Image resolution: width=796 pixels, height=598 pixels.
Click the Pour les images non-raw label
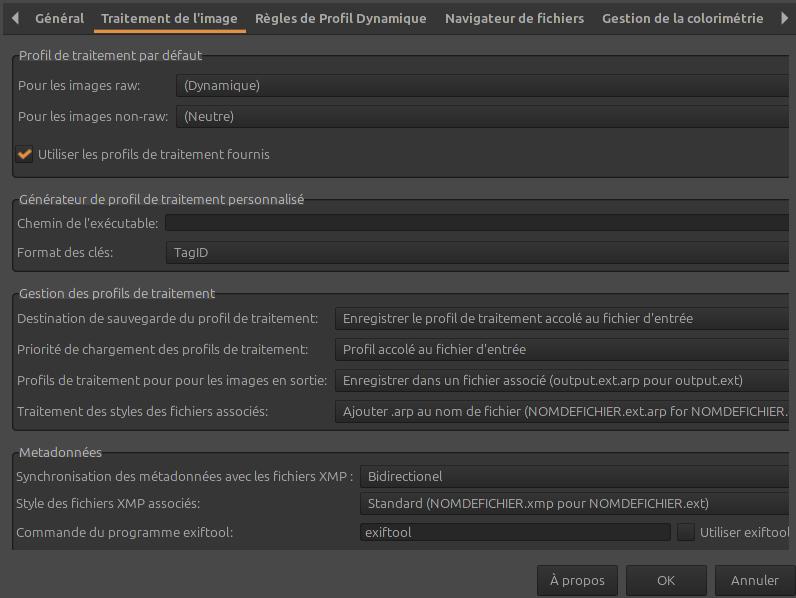(93, 116)
